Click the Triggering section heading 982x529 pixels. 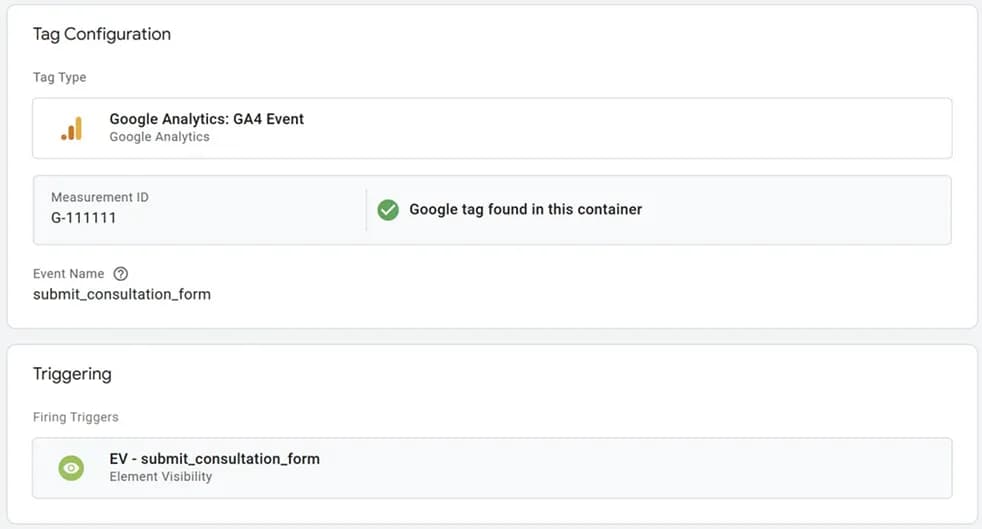[x=72, y=374]
